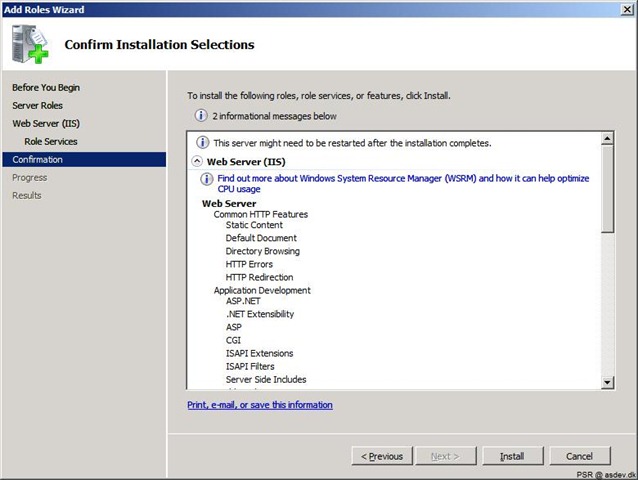
Task: Go to Server Roles step
Action: (x=37, y=105)
